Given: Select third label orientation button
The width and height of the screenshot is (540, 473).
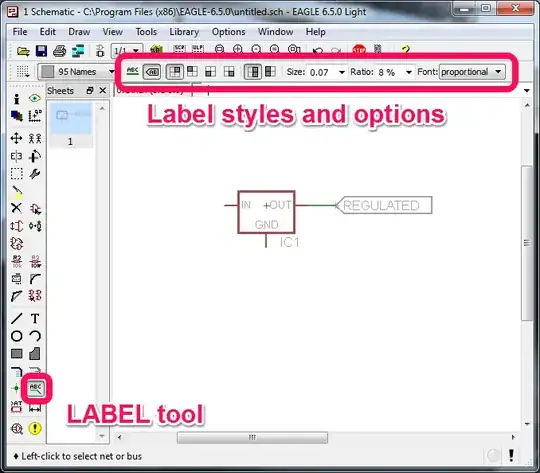Looking at the screenshot, I should coord(210,72).
